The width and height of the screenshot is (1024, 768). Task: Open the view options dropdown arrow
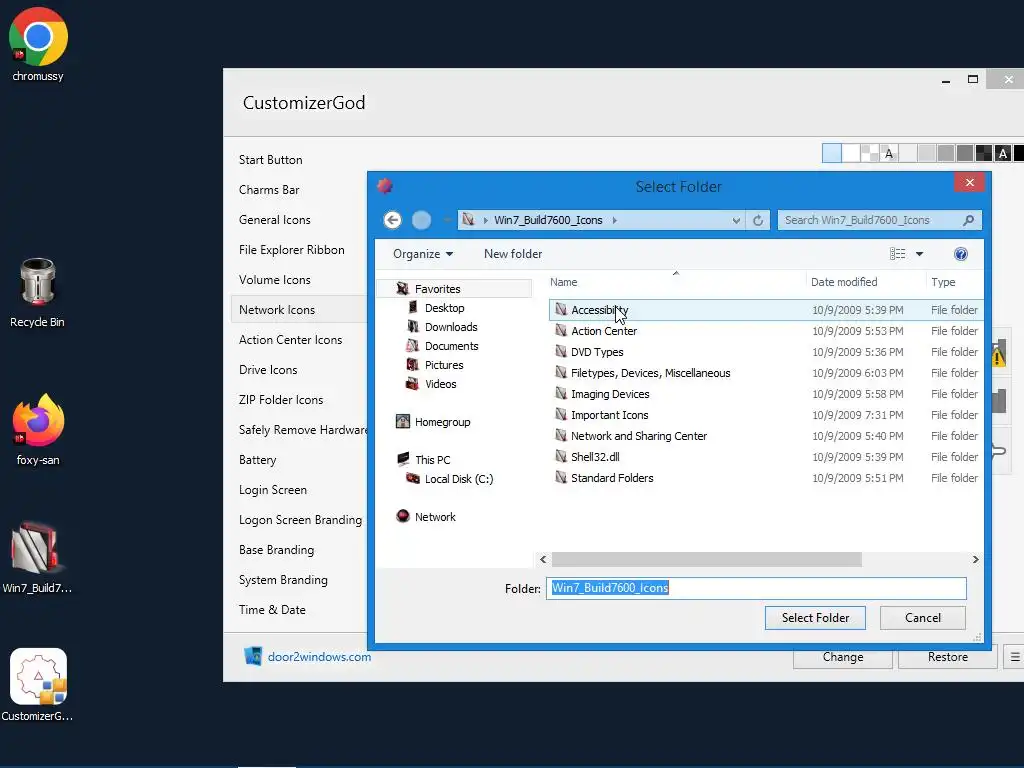(920, 254)
